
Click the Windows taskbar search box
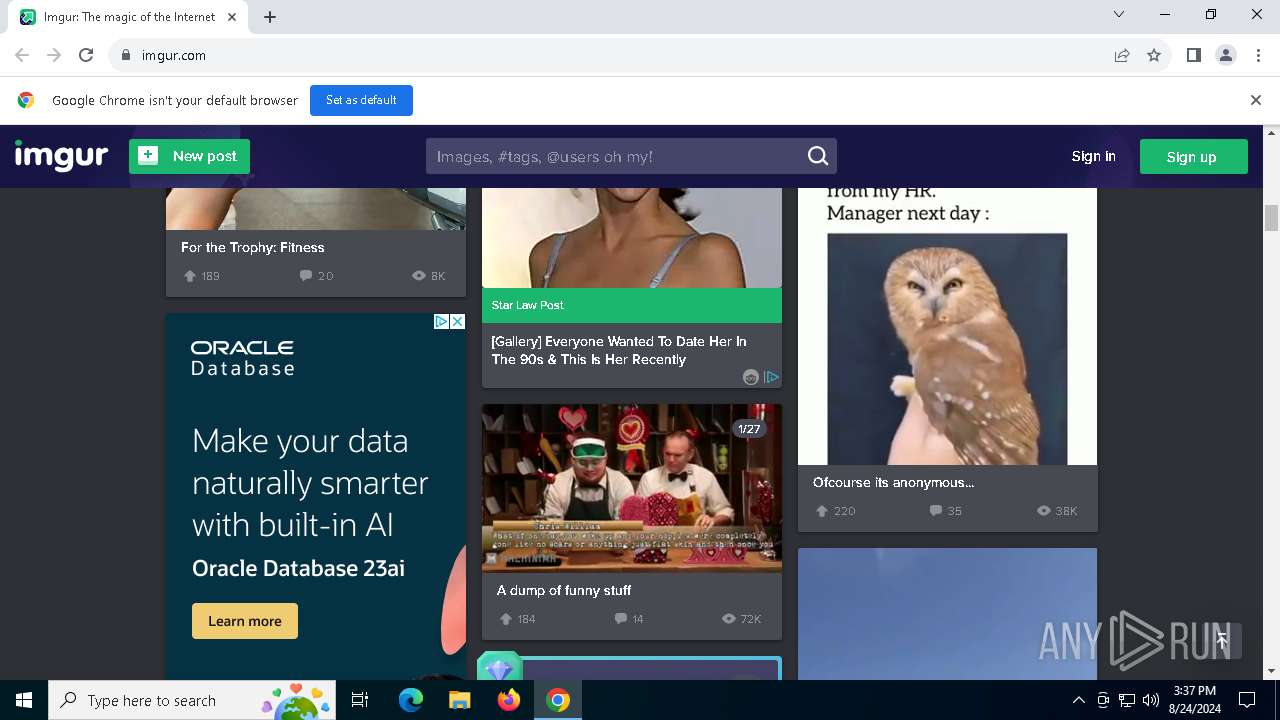tap(194, 700)
